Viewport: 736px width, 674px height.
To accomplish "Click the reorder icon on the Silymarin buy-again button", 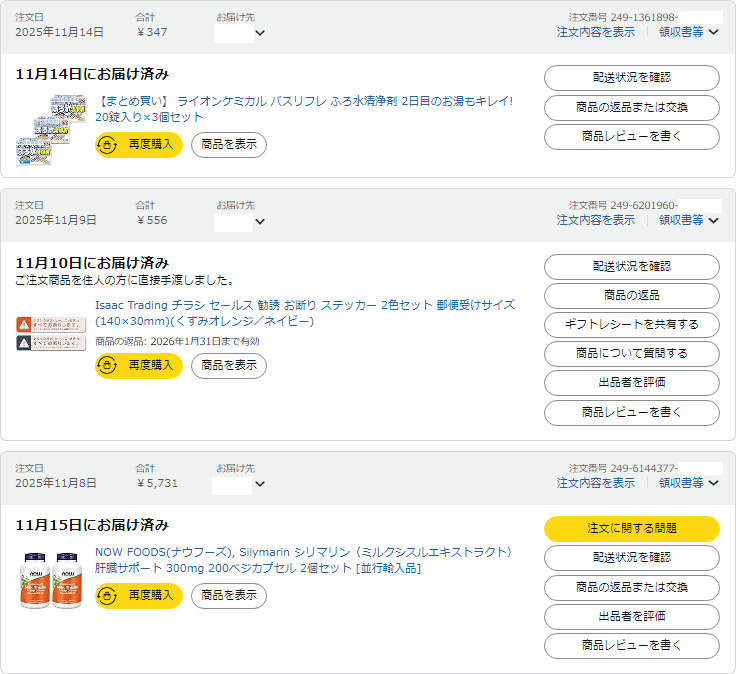I will (109, 596).
